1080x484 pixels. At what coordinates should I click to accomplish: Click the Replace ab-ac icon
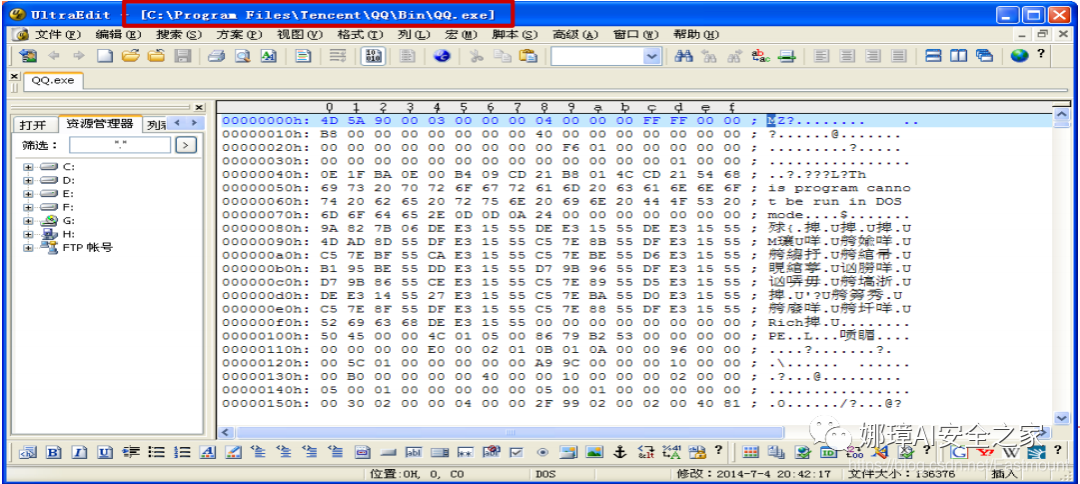point(760,56)
